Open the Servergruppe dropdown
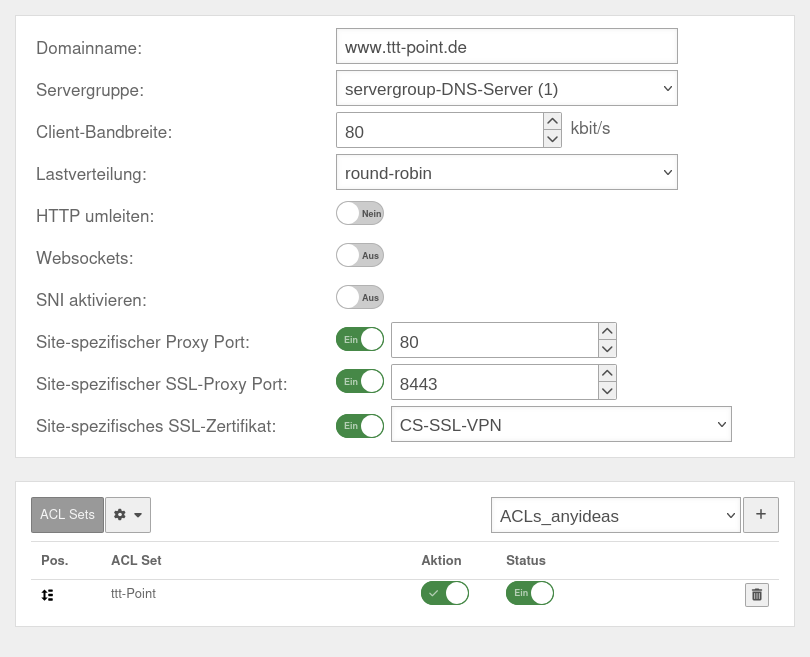Viewport: 810px width, 657px height. [x=506, y=88]
